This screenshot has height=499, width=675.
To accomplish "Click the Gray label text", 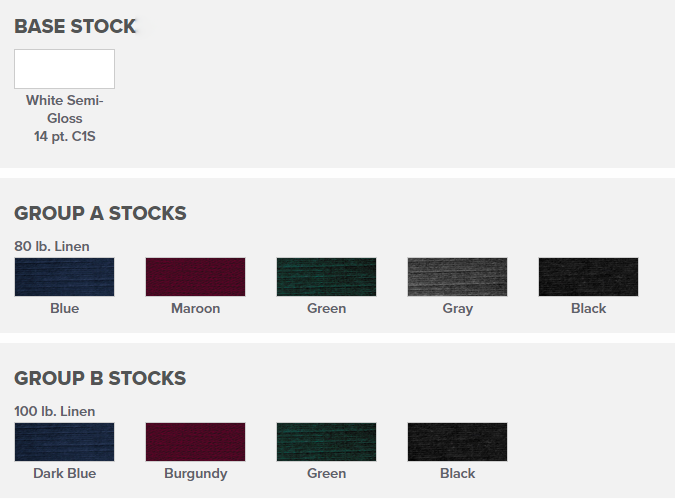I will tap(457, 309).
